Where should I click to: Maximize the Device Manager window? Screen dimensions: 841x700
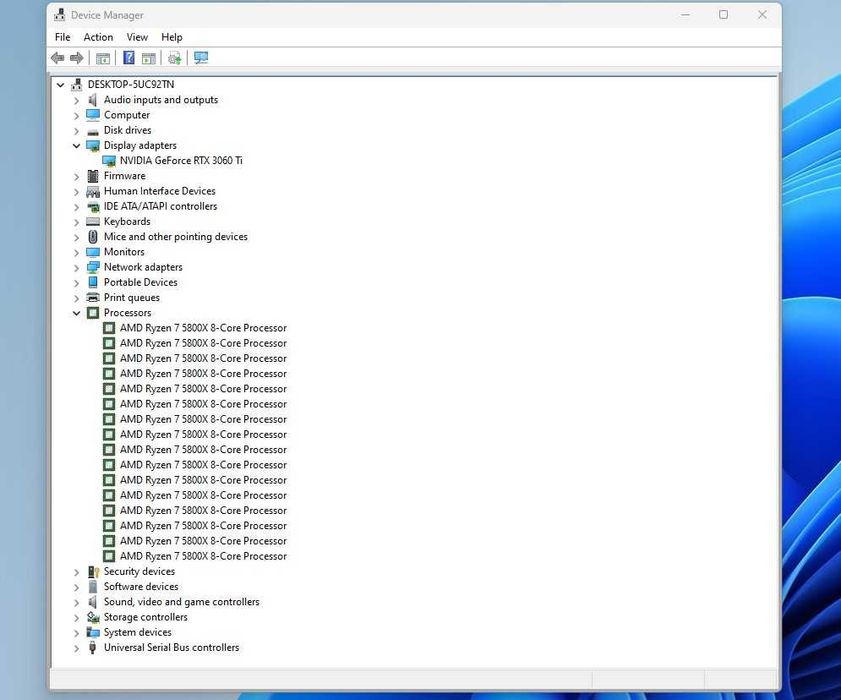[724, 14]
